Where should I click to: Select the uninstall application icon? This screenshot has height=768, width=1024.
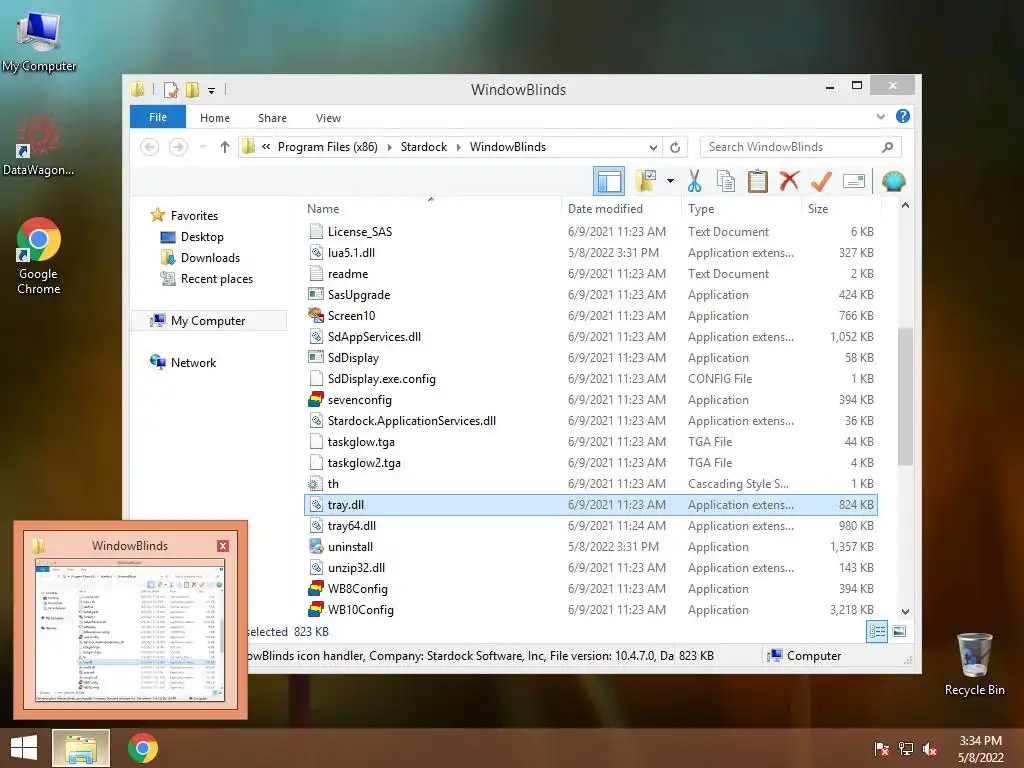[x=316, y=547]
